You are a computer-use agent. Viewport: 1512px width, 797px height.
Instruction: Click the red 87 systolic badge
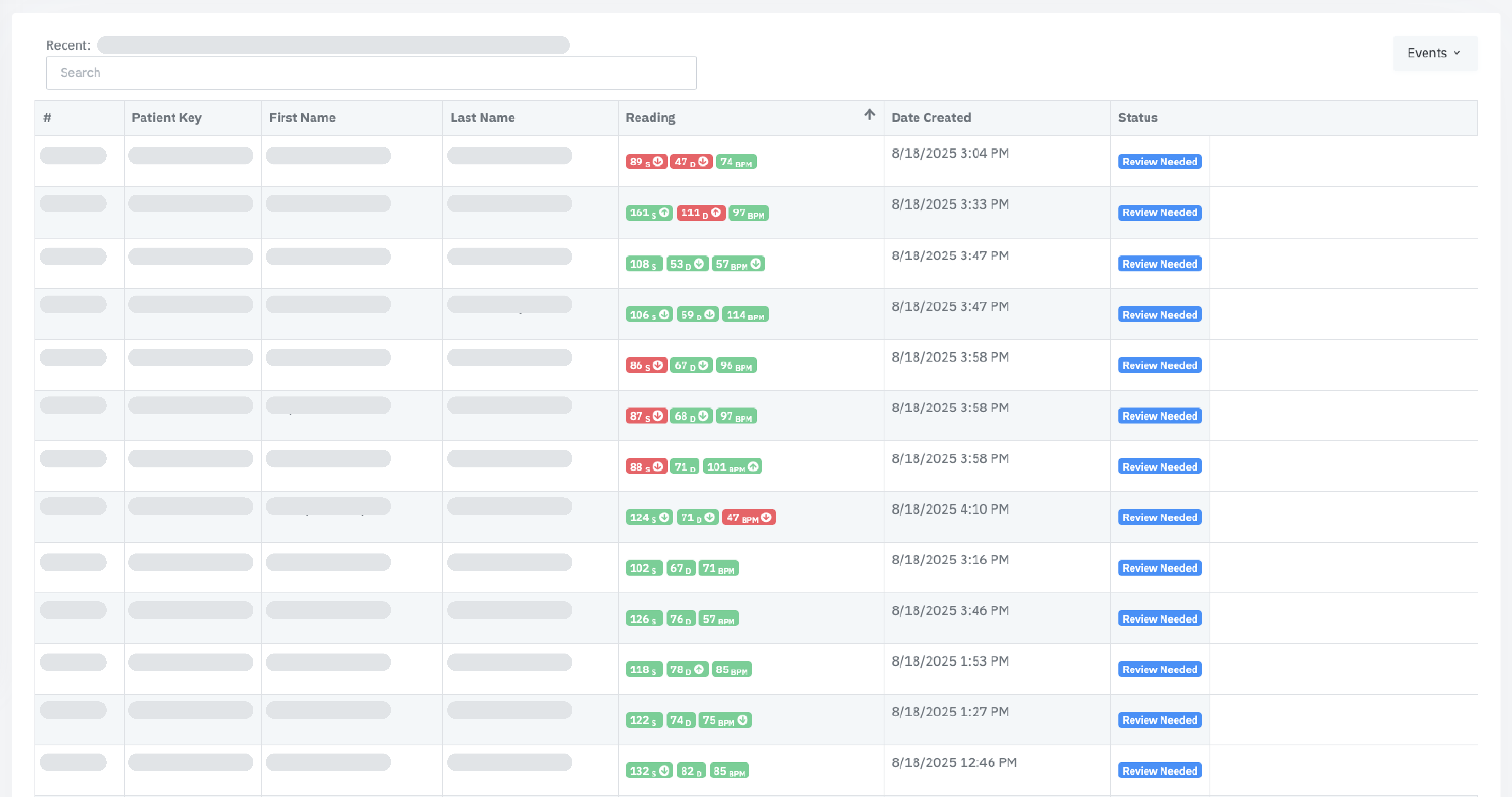[646, 416]
